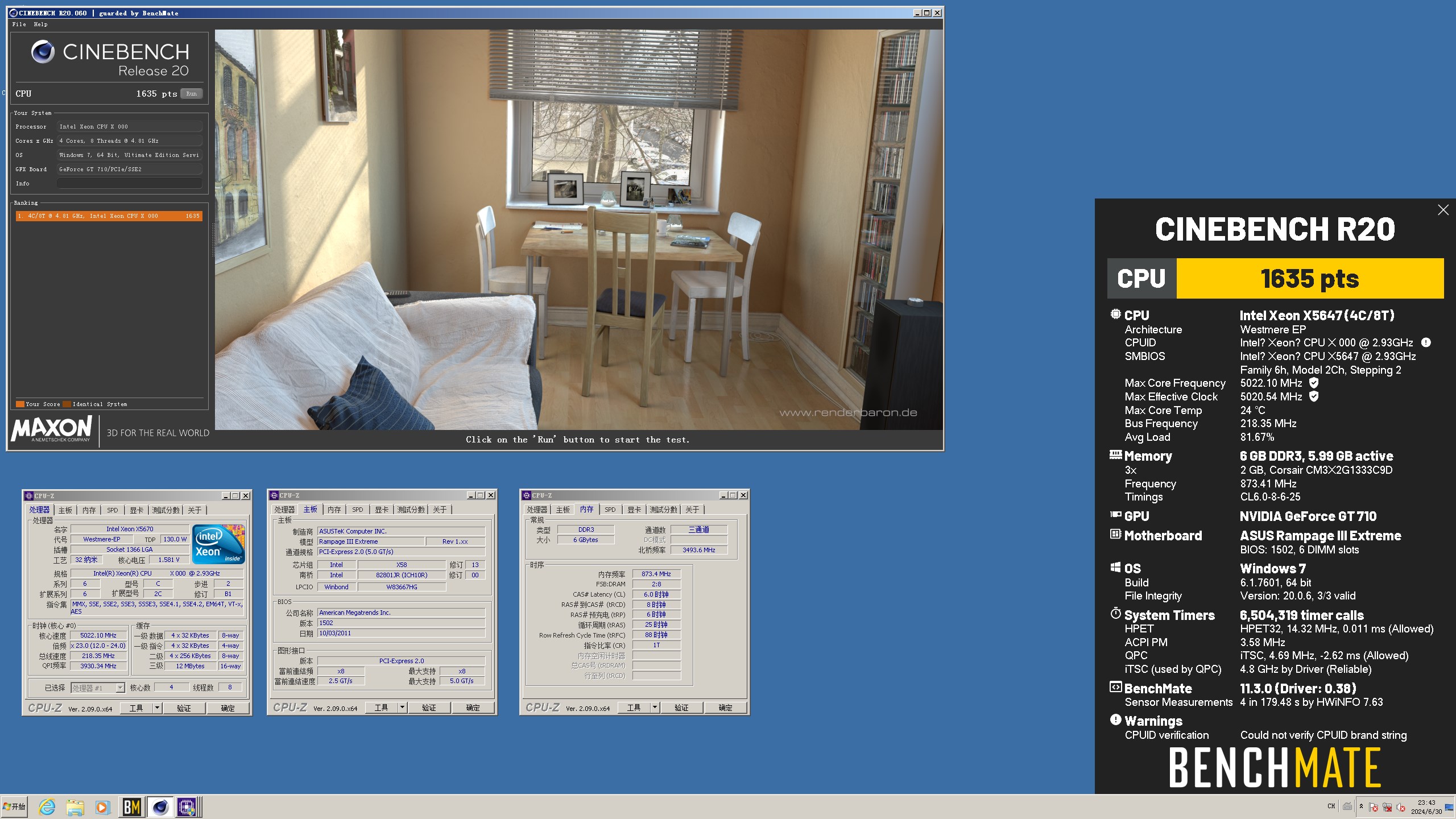Click the Rampage III Extreme model field
1456x819 pixels.
371,541
